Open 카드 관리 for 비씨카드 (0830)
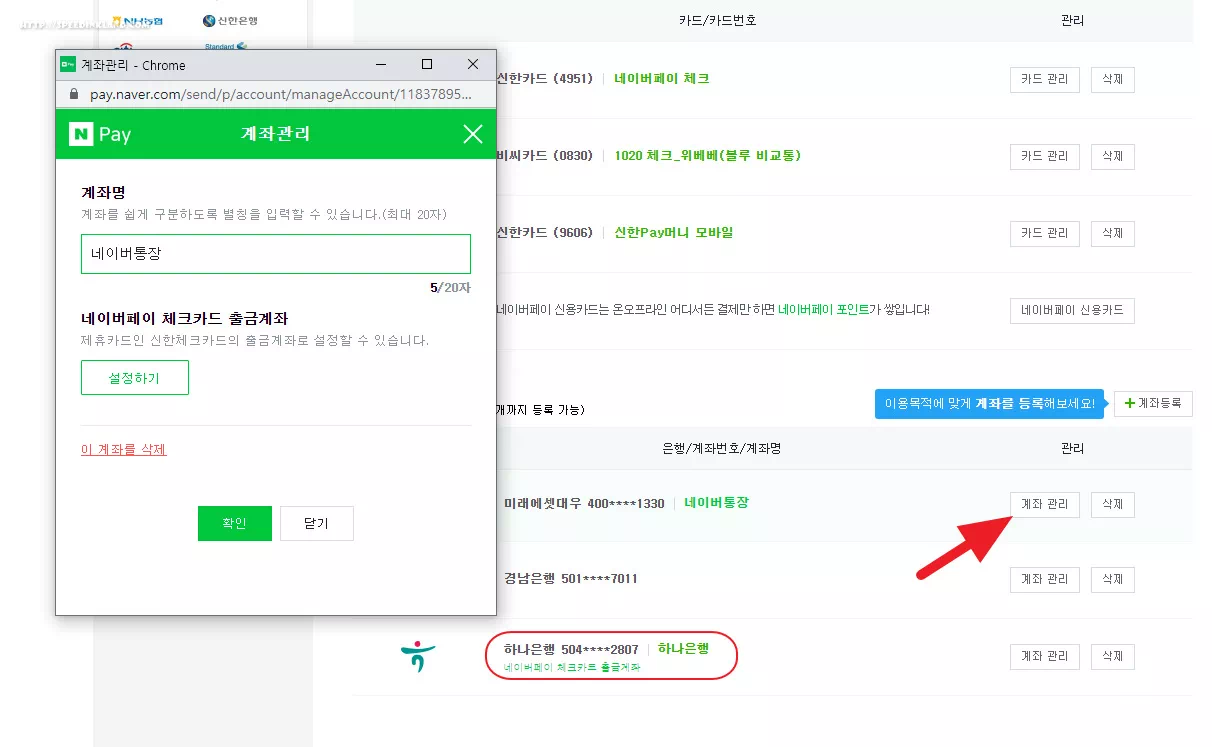 [1044, 156]
